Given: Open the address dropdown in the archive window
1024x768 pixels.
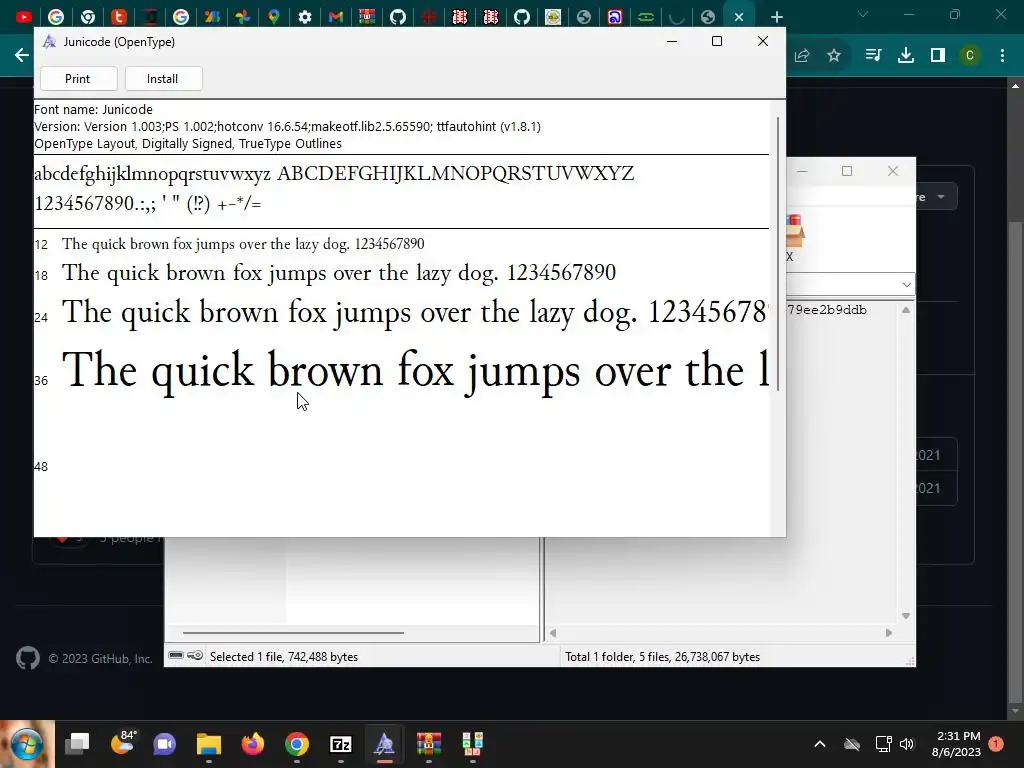Looking at the screenshot, I should click(906, 285).
